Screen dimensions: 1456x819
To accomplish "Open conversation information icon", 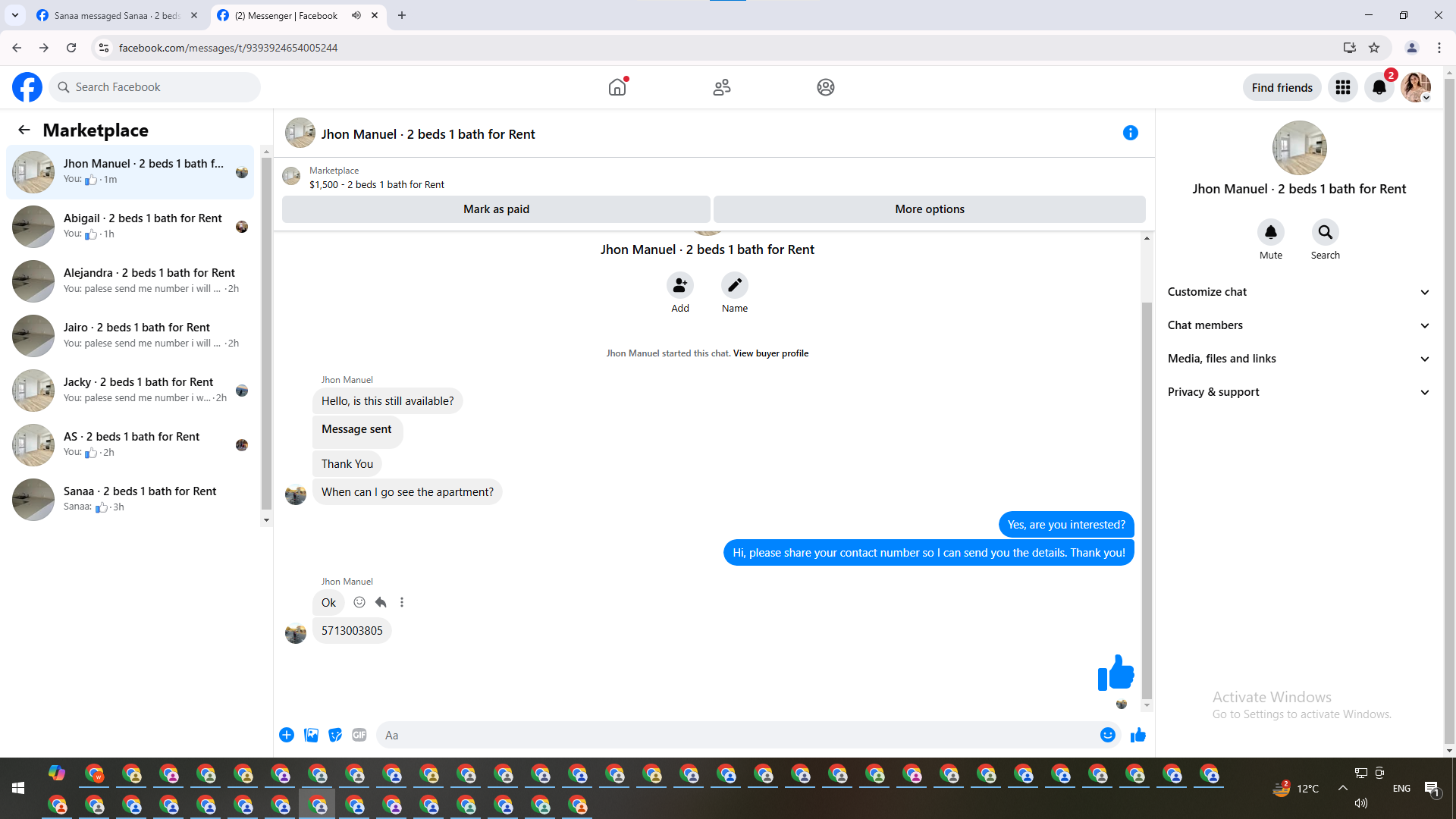I will (x=1131, y=133).
